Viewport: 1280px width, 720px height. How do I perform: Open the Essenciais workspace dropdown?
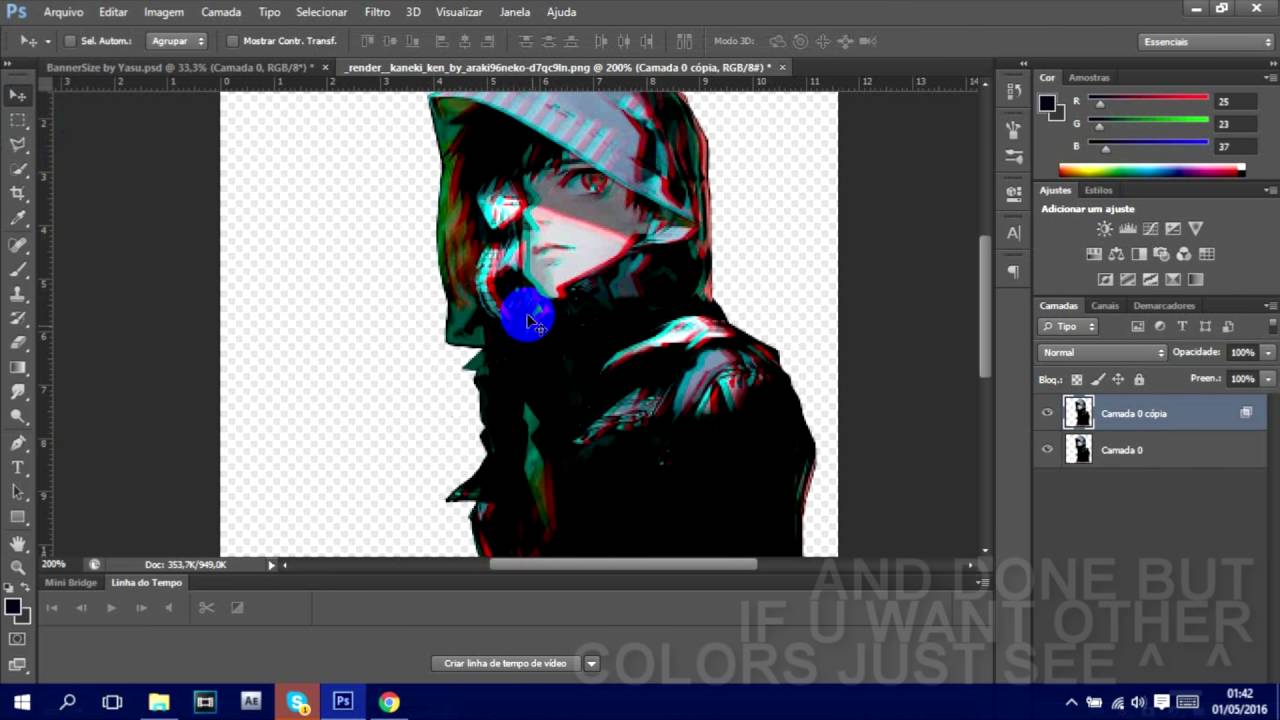click(x=1206, y=42)
